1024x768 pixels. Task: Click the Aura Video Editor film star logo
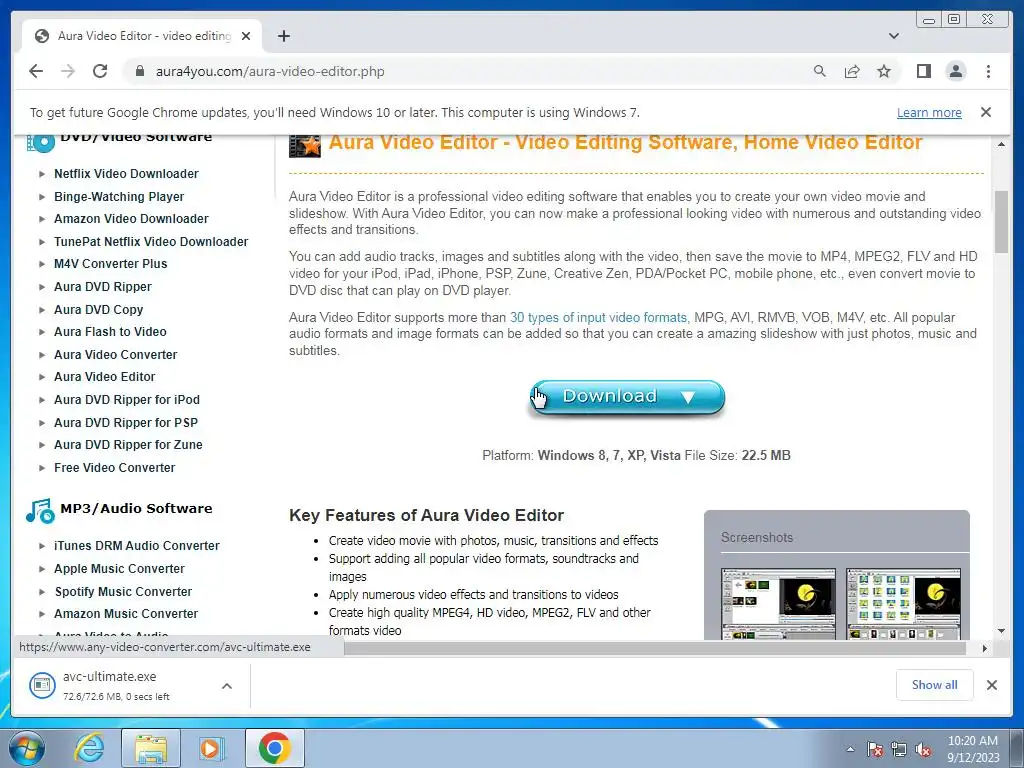coord(305,145)
